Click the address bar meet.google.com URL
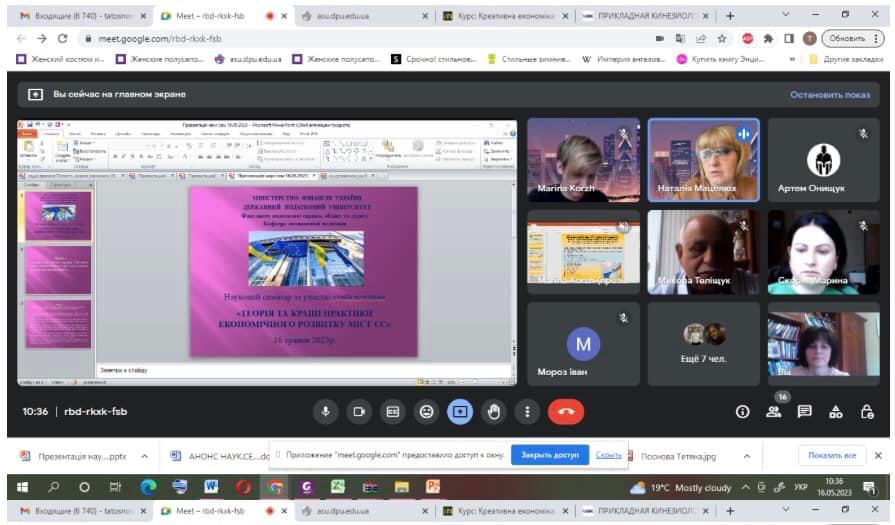Image resolution: width=895 pixels, height=525 pixels. [x=160, y=39]
